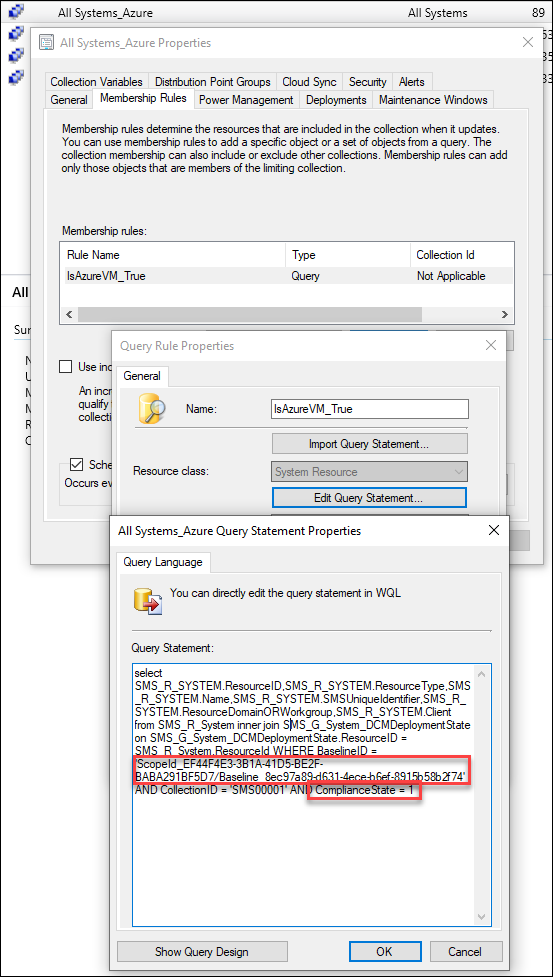Open the Distribution Point Groups tab
The image size is (553, 977).
tap(212, 82)
